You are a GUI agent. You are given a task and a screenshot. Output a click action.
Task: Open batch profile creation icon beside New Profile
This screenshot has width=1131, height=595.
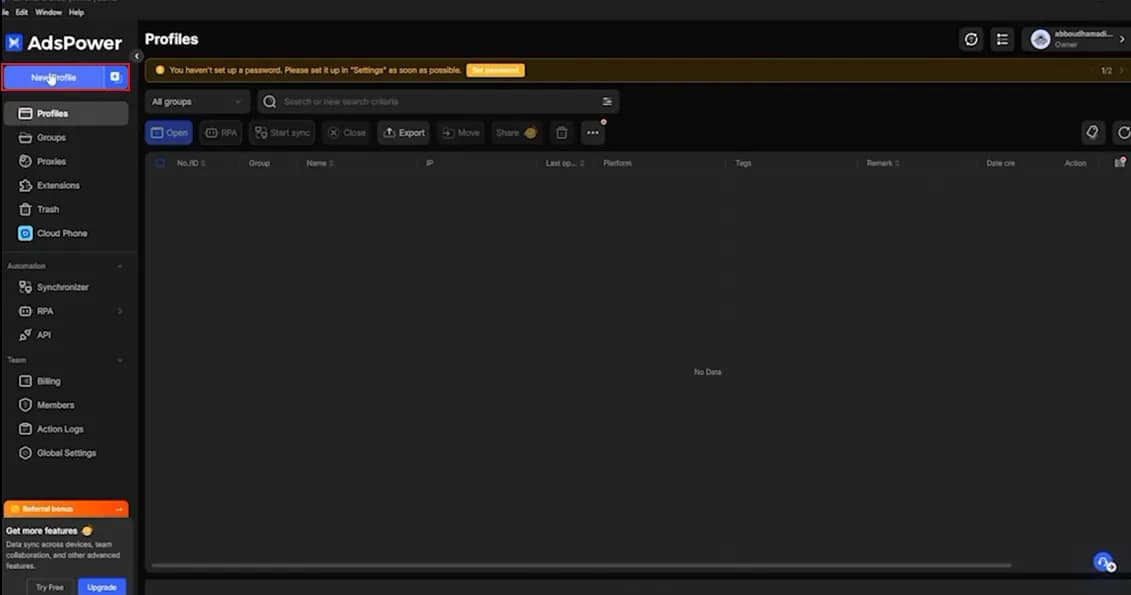click(115, 77)
